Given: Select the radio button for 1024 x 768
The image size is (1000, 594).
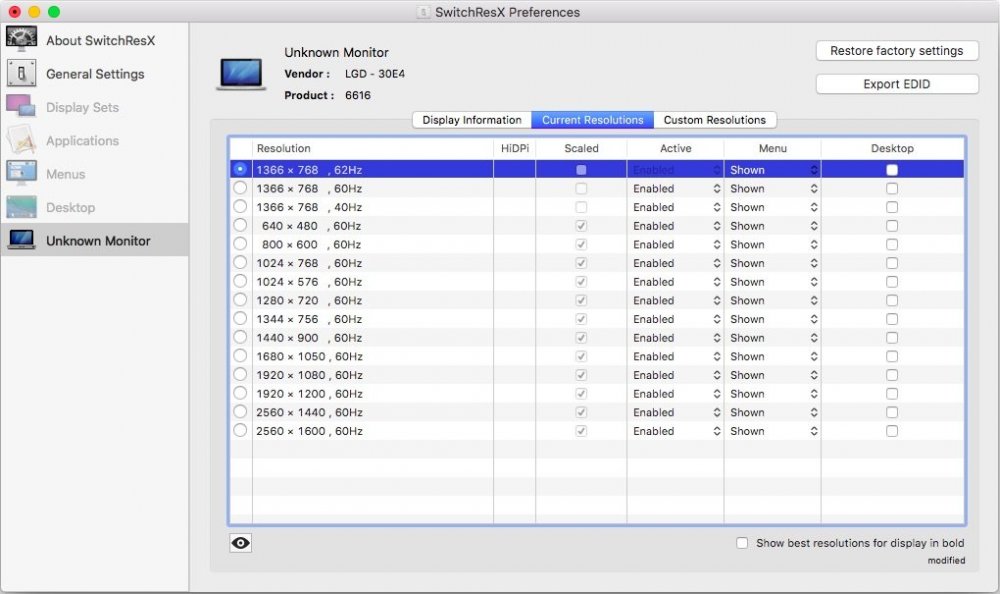Looking at the screenshot, I should click(x=240, y=263).
